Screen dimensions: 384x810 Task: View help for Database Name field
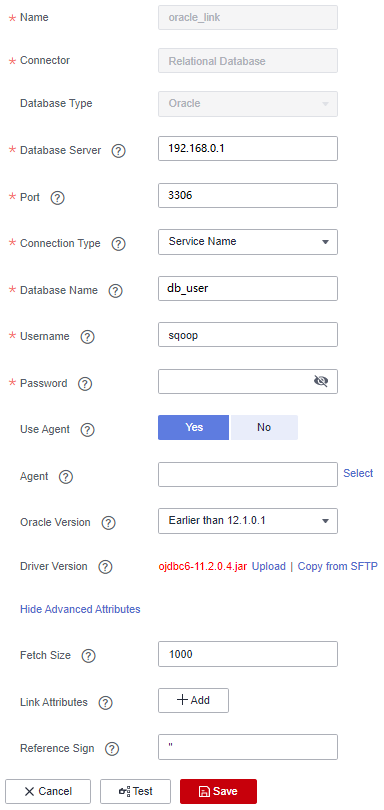(115, 291)
